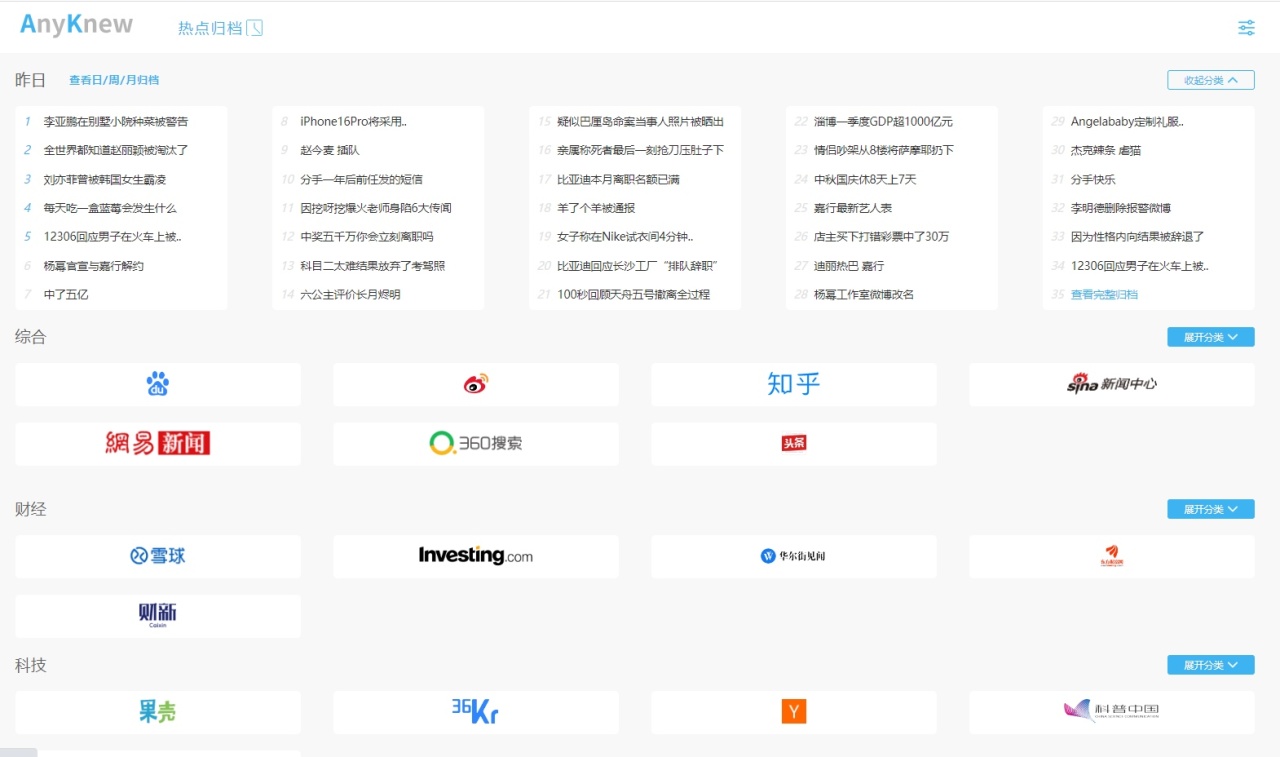This screenshot has height=757, width=1280.
Task: Open the 热点归档 archive icon
Action: click(255, 28)
